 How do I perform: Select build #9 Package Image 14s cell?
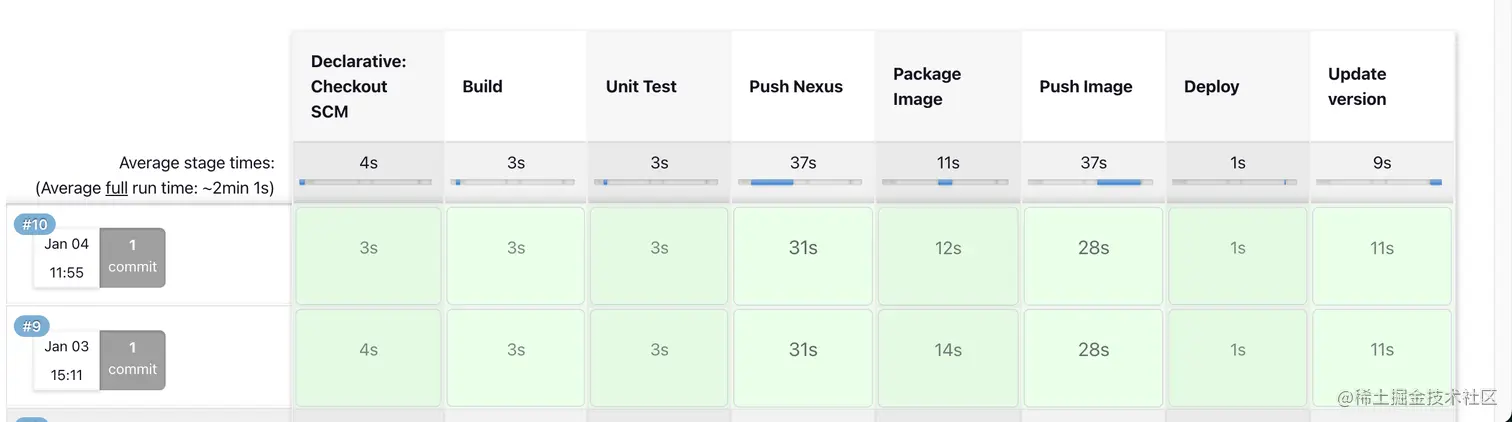(947, 357)
